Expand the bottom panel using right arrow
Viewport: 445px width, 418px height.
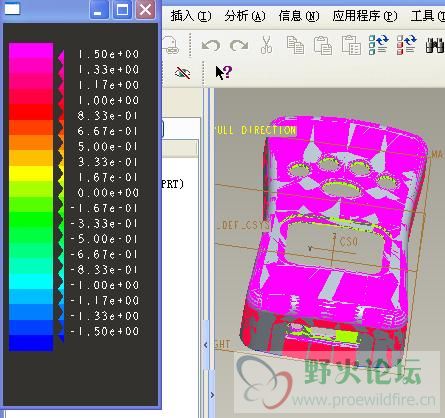[212, 395]
